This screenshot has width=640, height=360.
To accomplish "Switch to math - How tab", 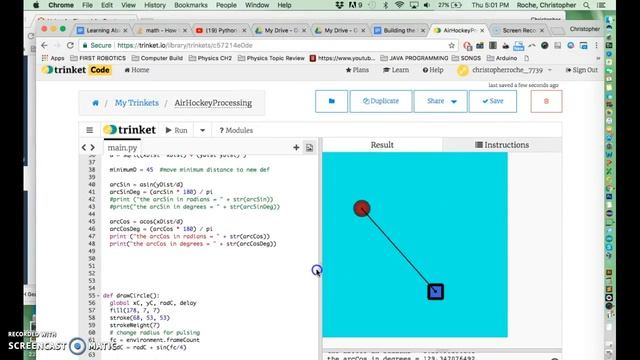I will pyautogui.click(x=161, y=31).
